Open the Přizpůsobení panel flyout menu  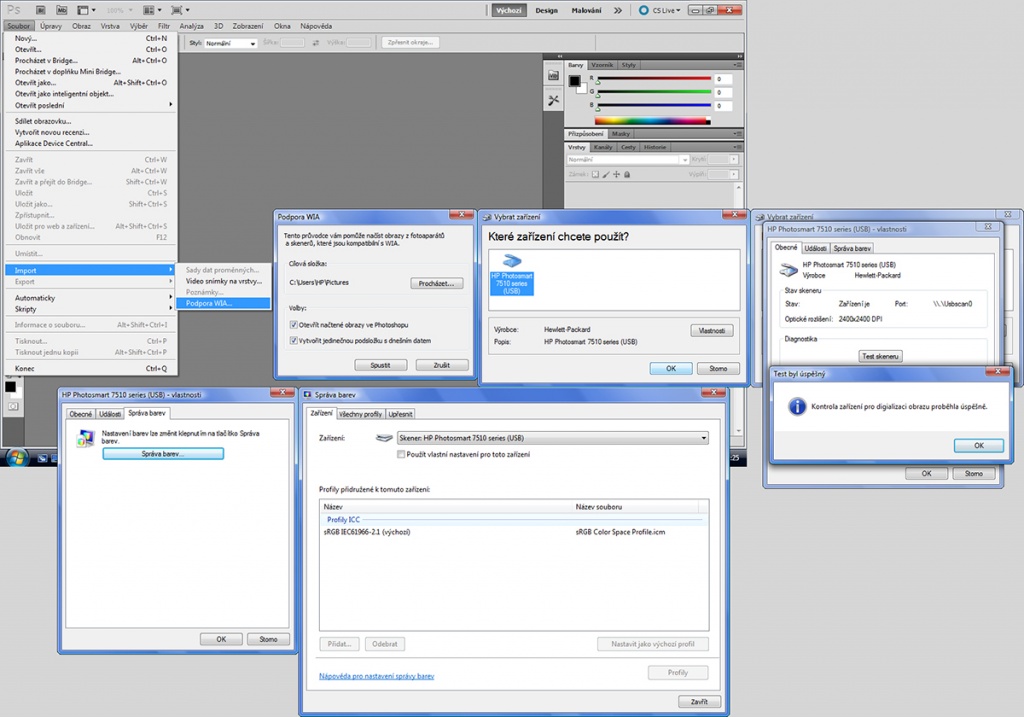point(737,134)
